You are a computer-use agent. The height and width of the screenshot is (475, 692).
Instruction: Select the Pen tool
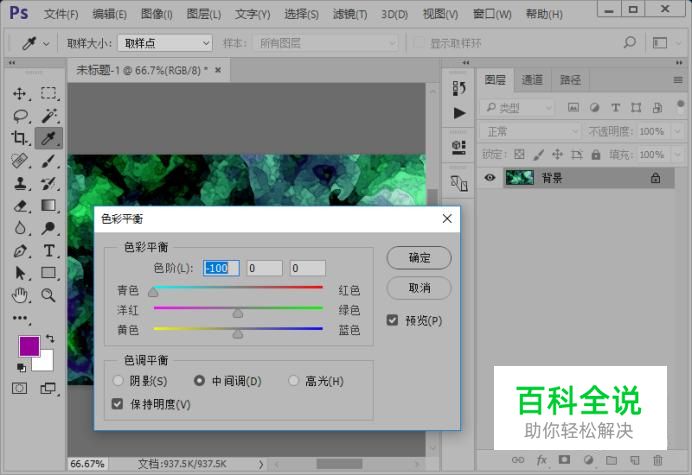(x=19, y=251)
